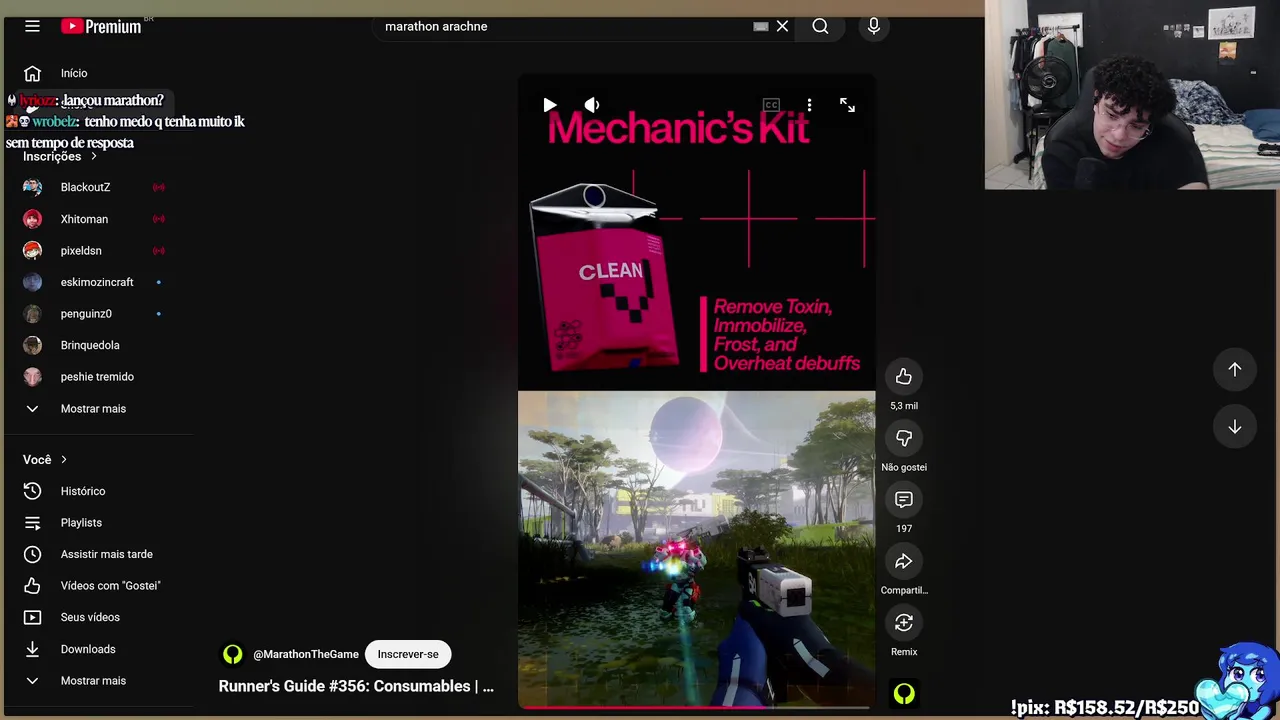Open @MarathonTheGame channel name
The image size is (1280, 720).
coord(306,654)
